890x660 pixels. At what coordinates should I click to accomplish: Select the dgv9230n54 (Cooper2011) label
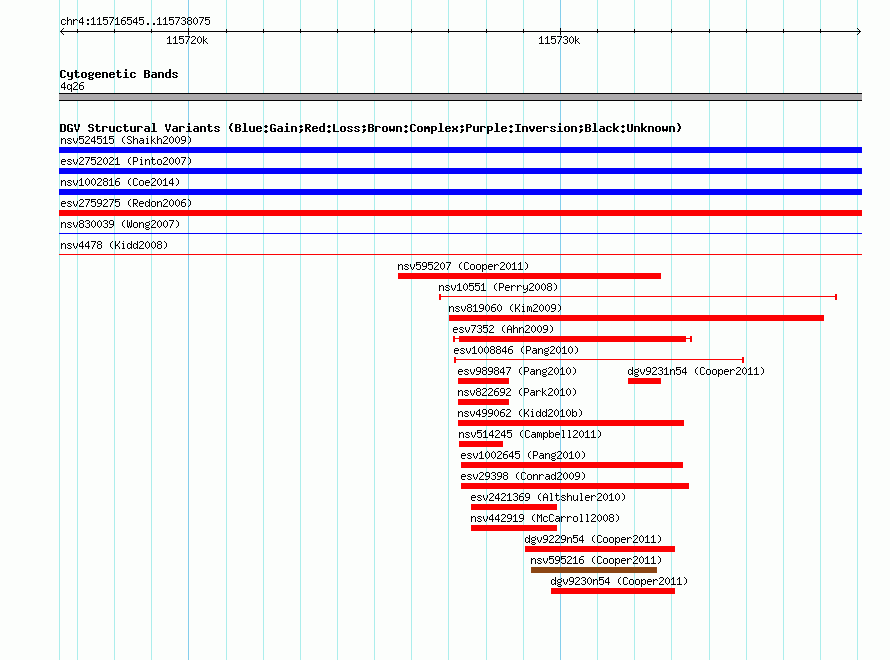click(619, 581)
